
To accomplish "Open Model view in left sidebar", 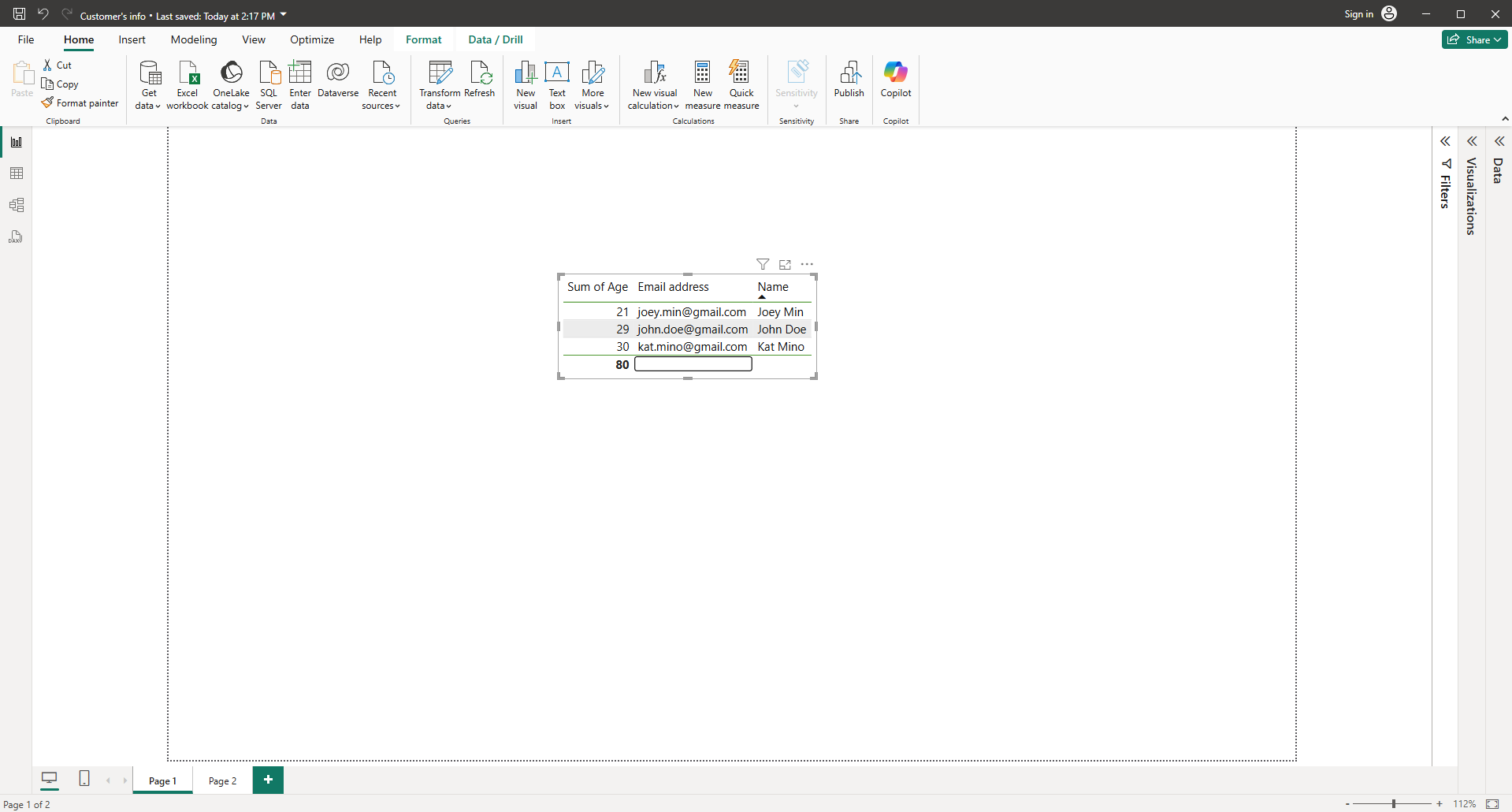I will [x=17, y=205].
